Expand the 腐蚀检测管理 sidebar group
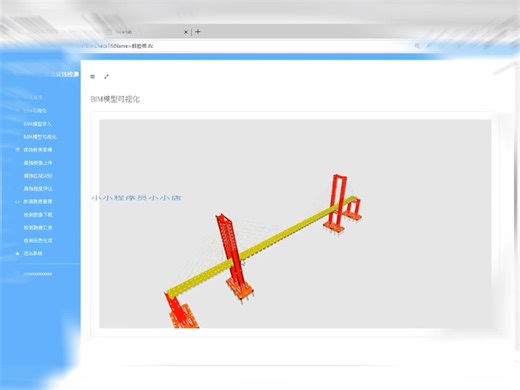 coord(38,150)
